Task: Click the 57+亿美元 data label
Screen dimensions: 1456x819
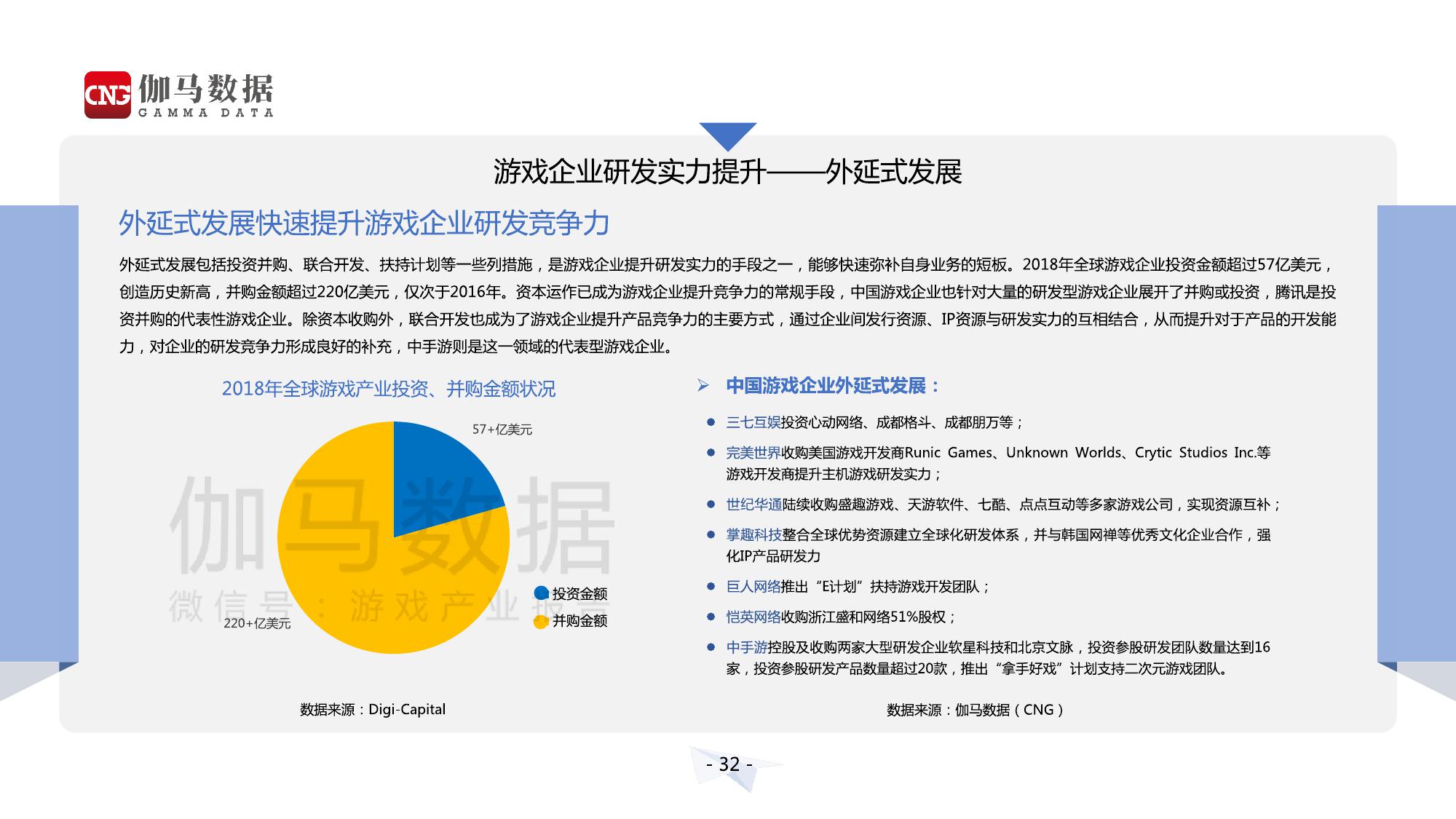Action: coord(502,430)
